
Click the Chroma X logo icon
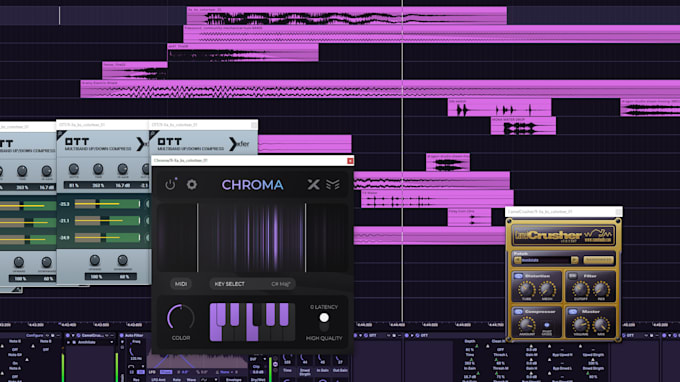pyautogui.click(x=313, y=184)
